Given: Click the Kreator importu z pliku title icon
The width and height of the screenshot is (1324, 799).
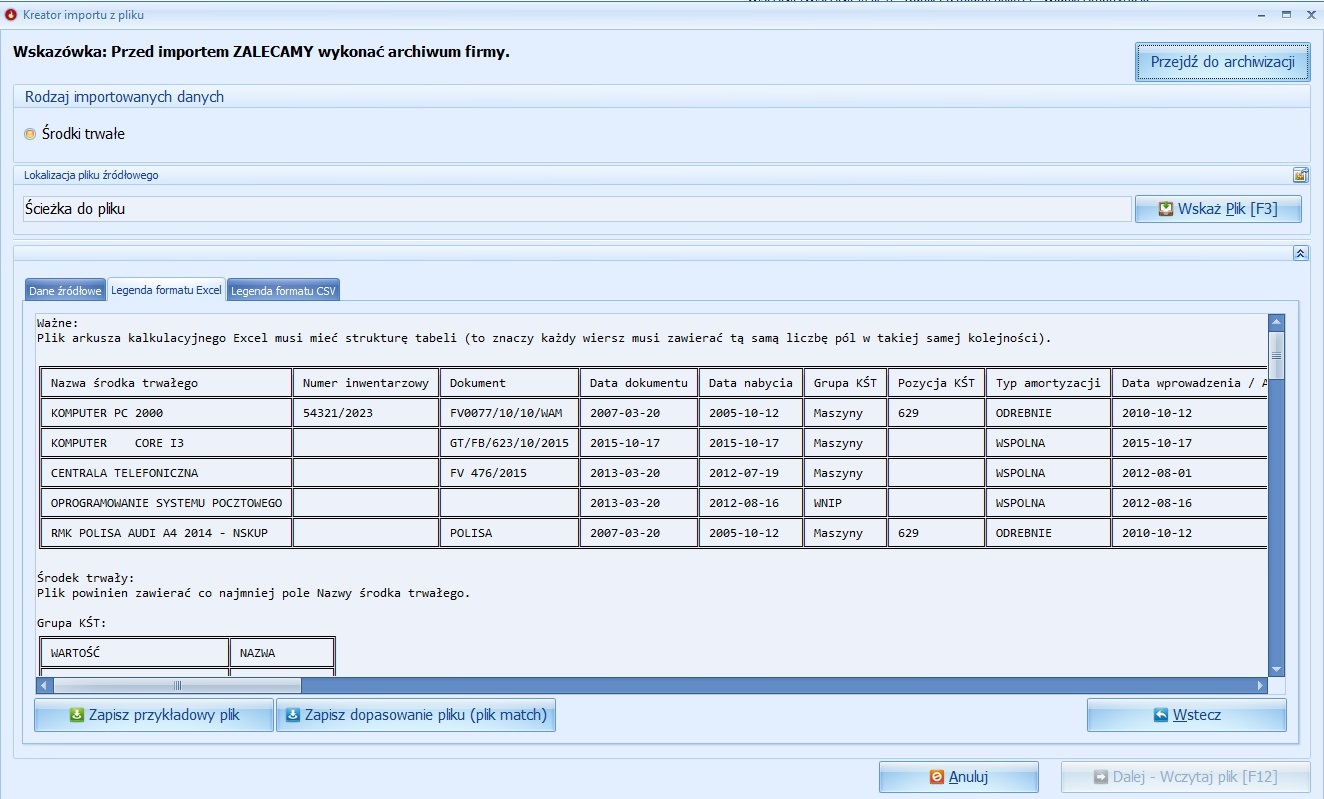Looking at the screenshot, I should [11, 15].
